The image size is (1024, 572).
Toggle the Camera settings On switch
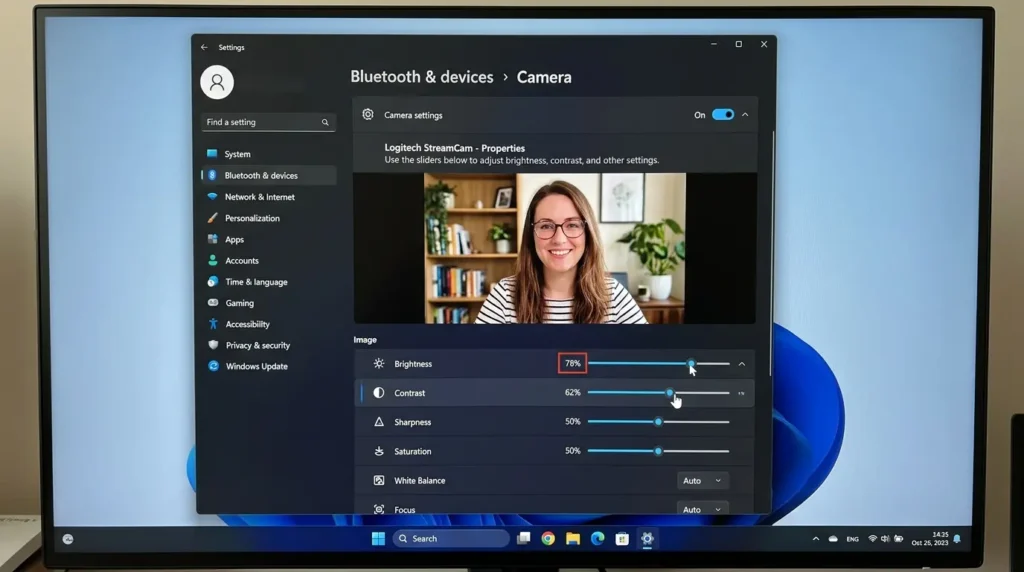click(x=723, y=114)
